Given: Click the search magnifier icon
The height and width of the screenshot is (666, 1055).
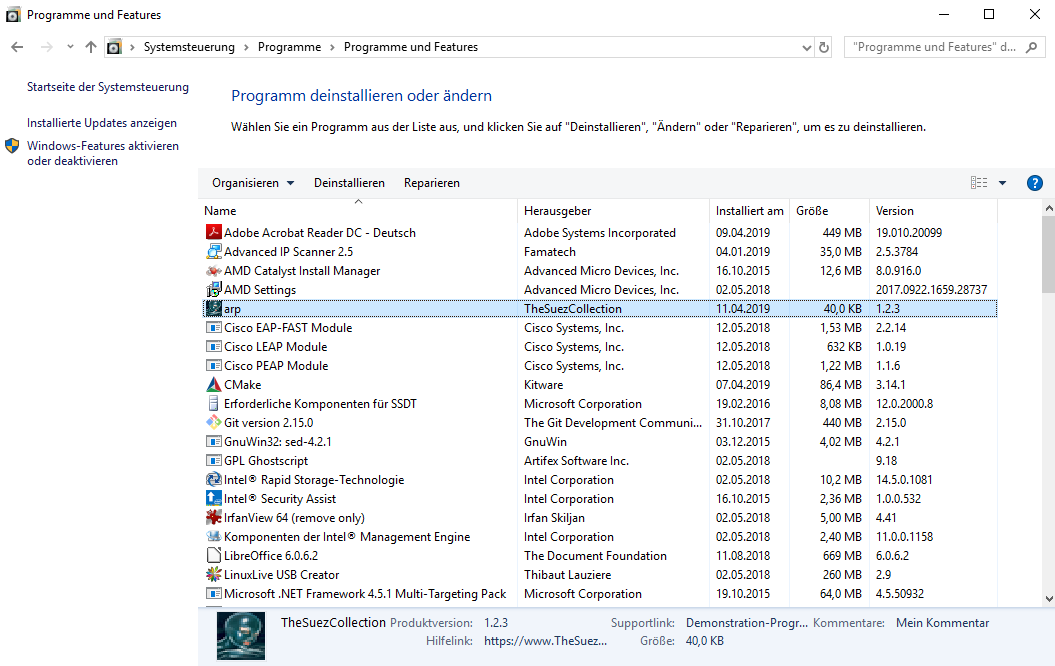Looking at the screenshot, I should [x=1031, y=47].
